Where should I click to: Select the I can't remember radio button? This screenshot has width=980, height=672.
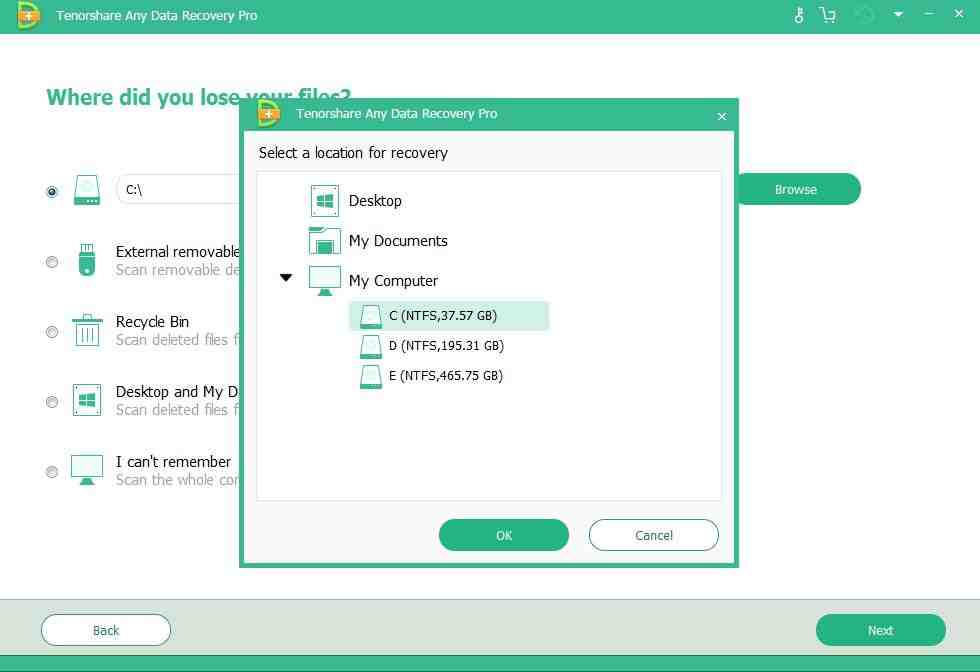(52, 471)
